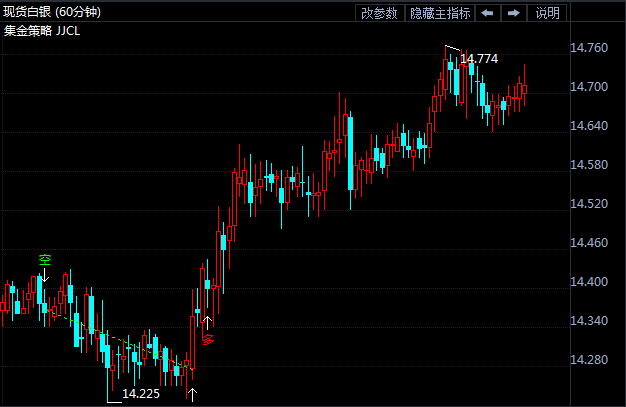The height and width of the screenshot is (407, 626).
Task: Click the up arrow below the 多 signal candle
Action: click(x=207, y=323)
